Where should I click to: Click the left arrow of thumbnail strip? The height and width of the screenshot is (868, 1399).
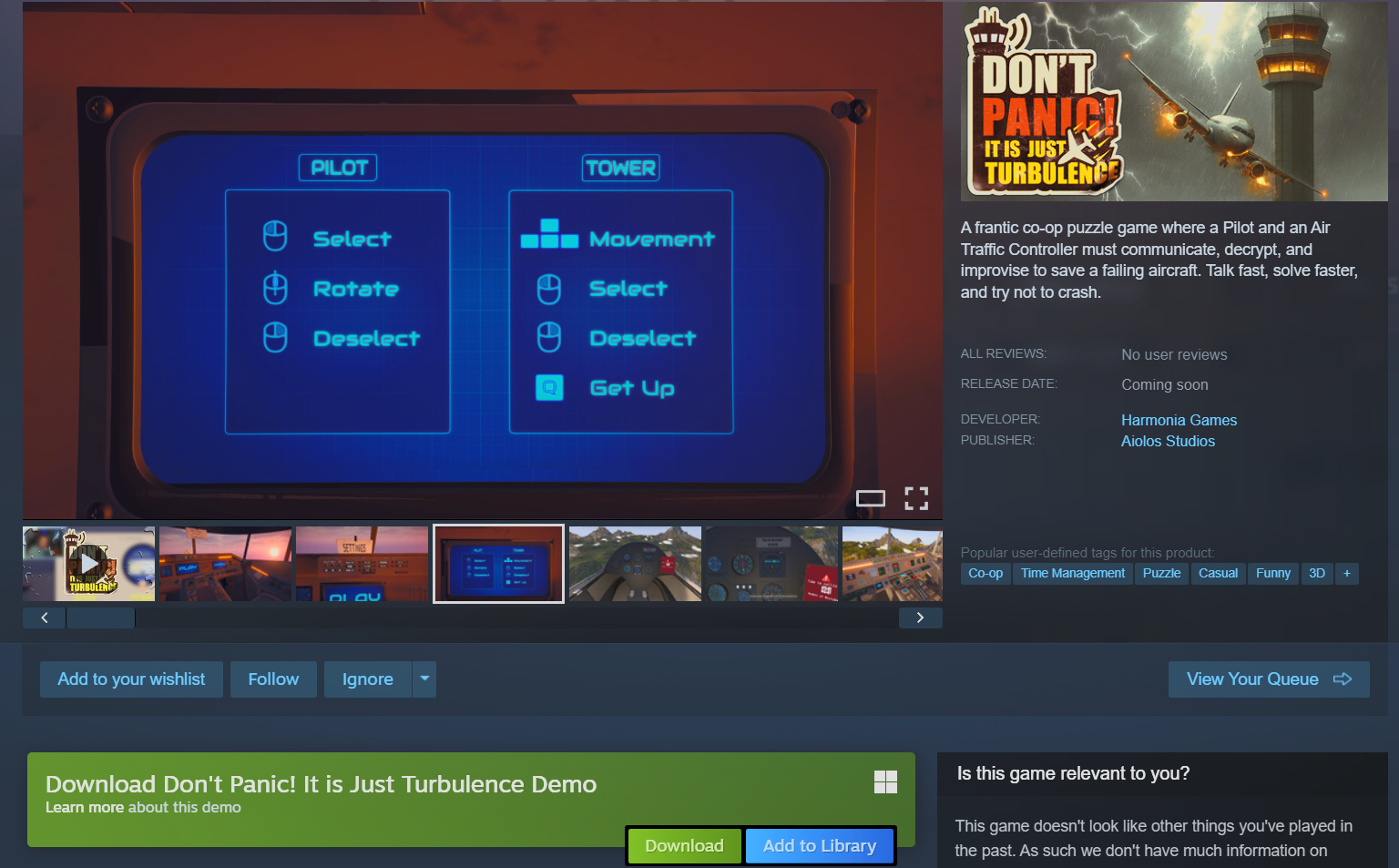(x=44, y=618)
